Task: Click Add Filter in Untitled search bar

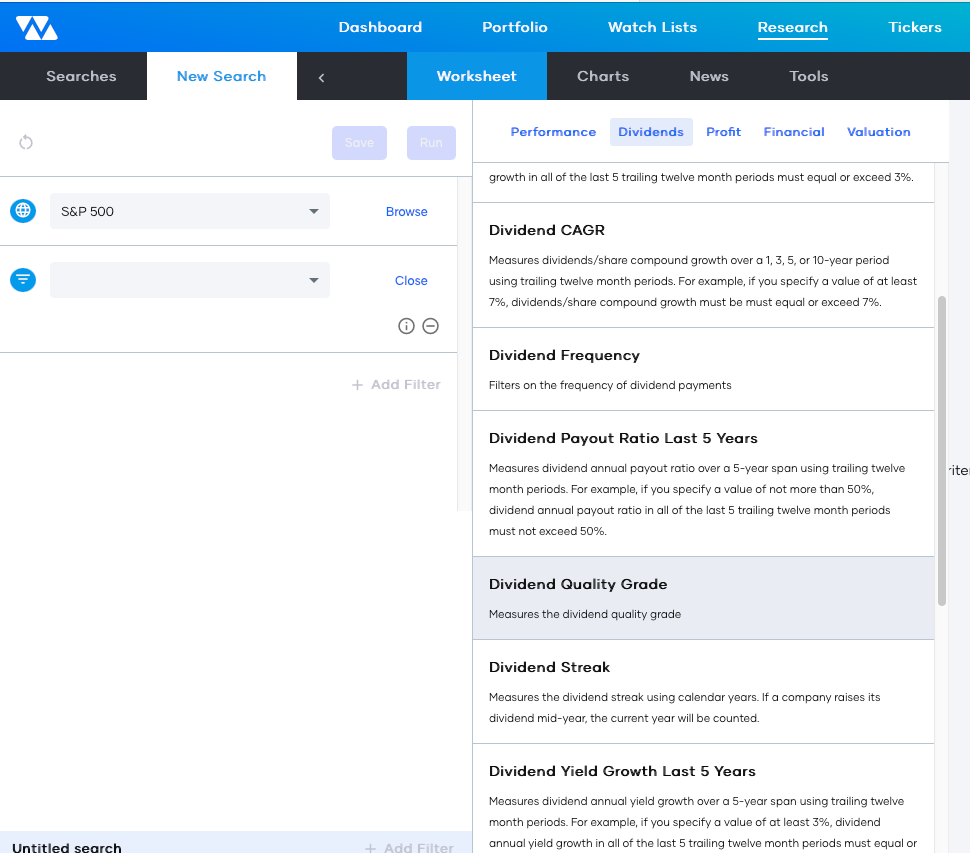Action: tap(409, 847)
